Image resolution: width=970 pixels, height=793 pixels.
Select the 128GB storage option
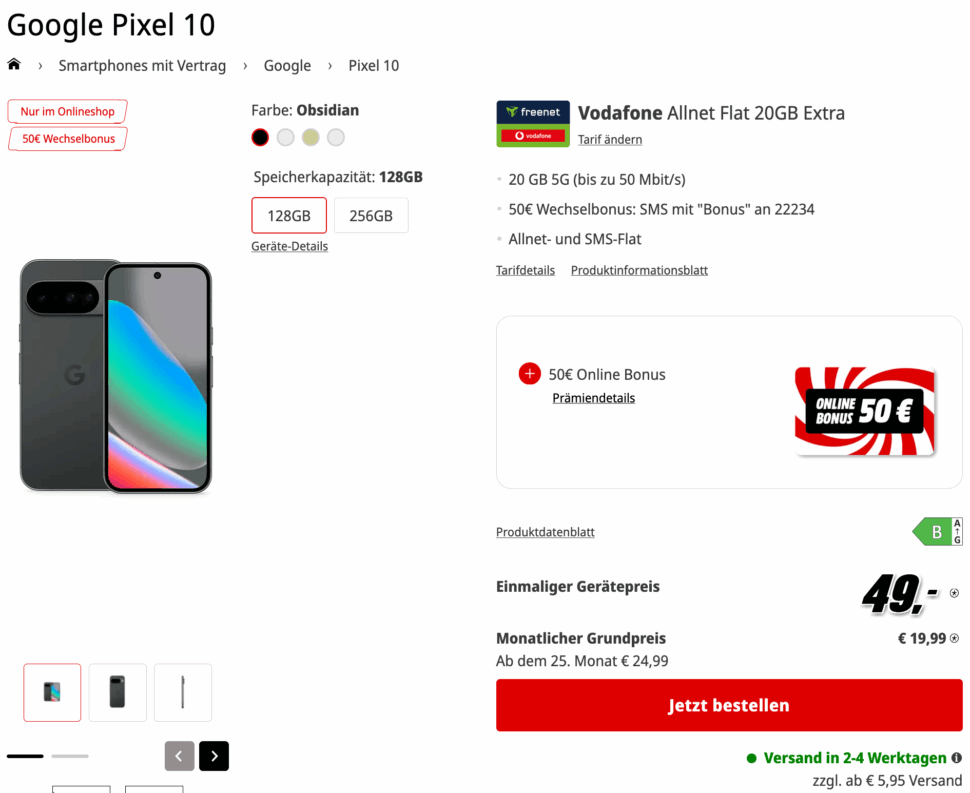point(289,215)
